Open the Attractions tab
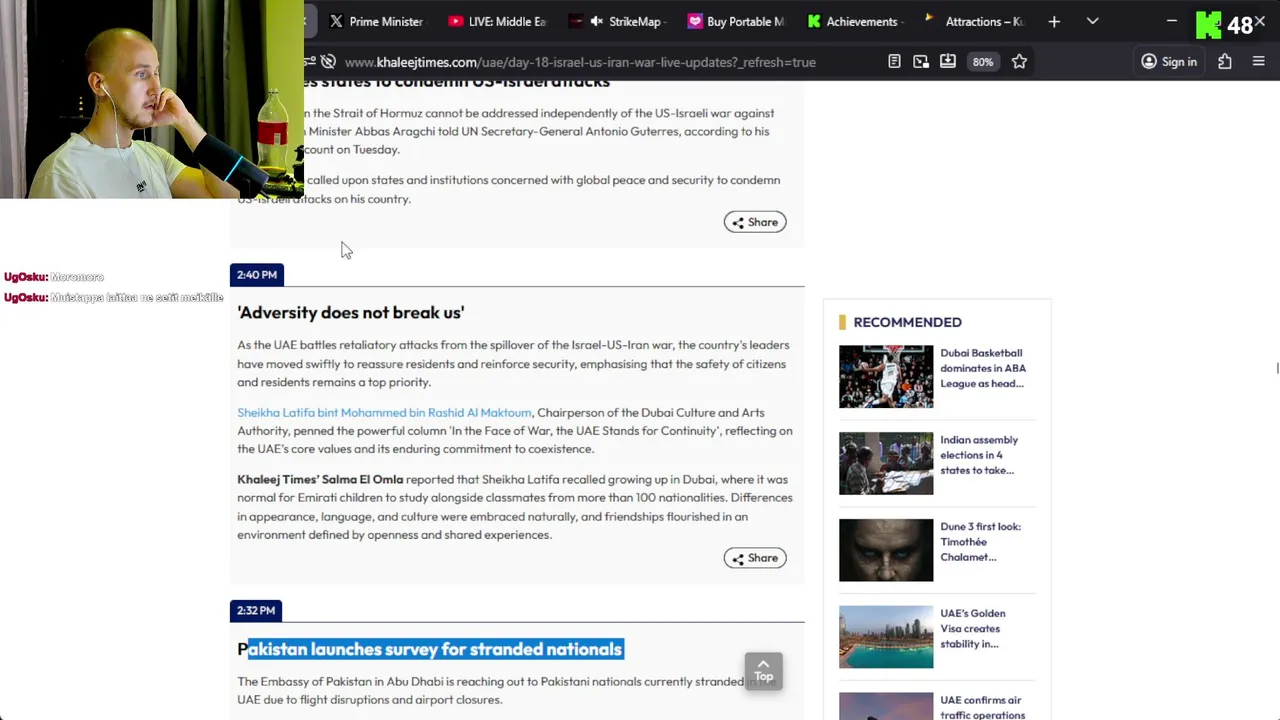Image resolution: width=1280 pixels, height=720 pixels. (x=976, y=21)
